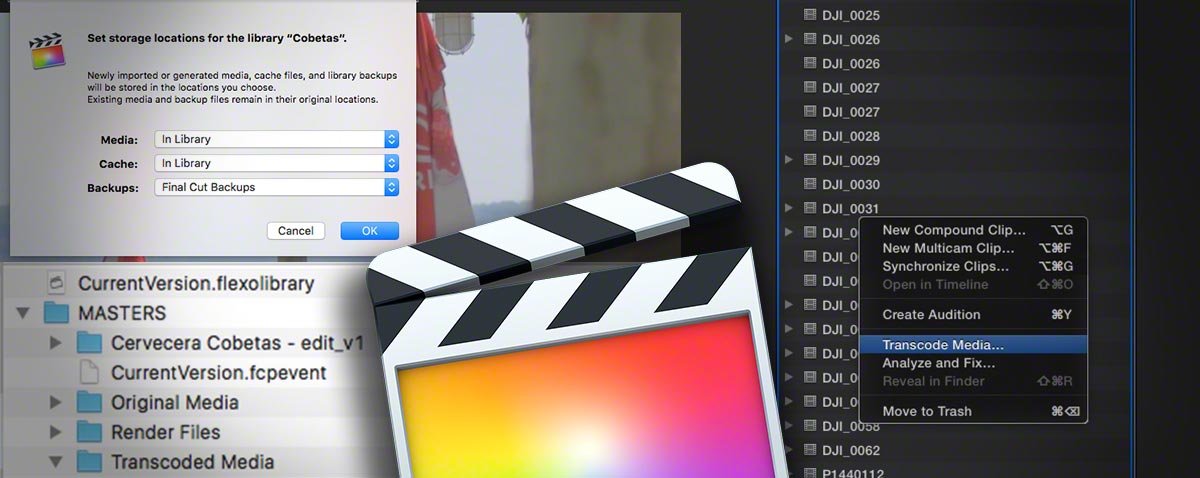Click the Render Files folder icon

(x=90, y=433)
